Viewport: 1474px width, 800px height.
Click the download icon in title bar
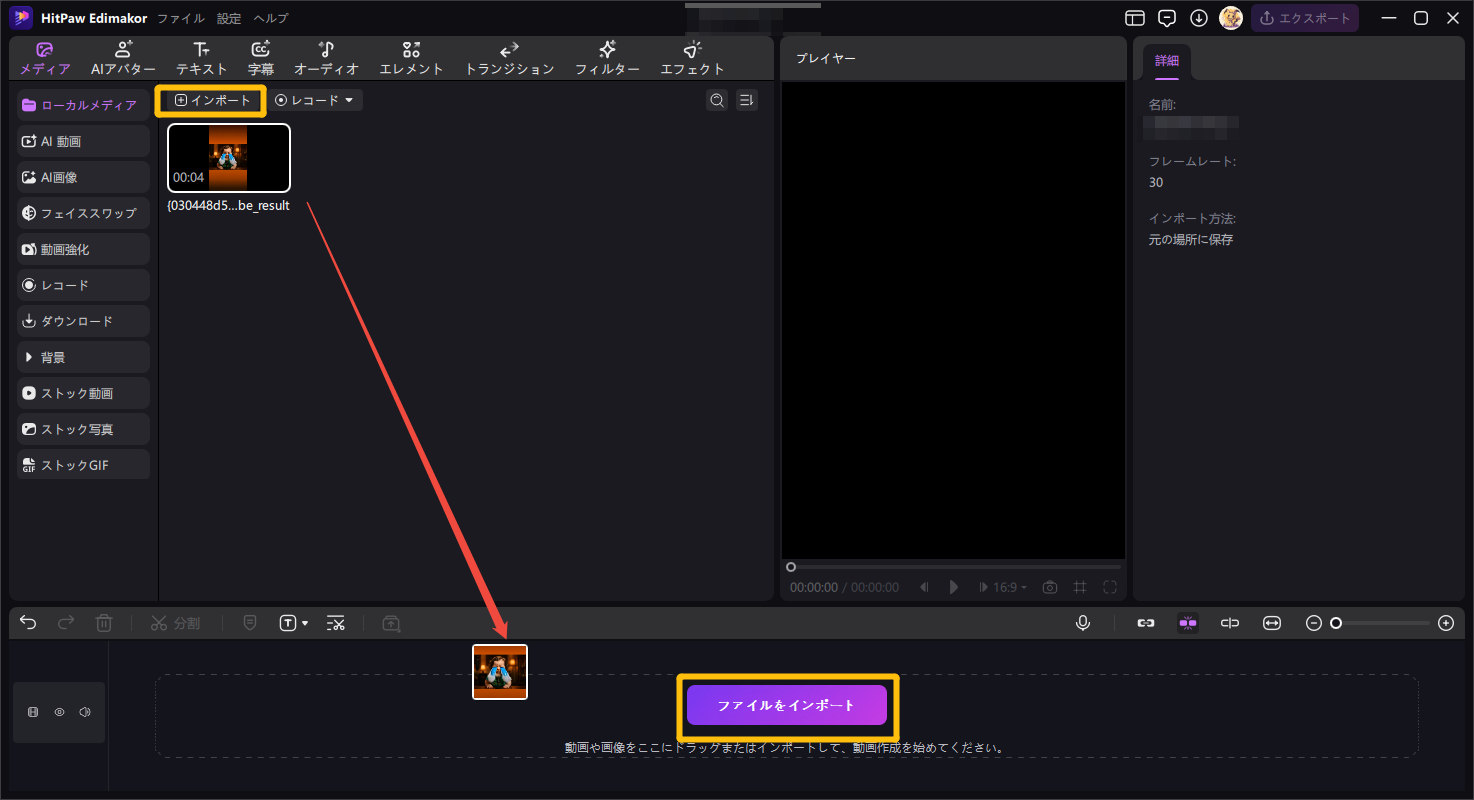[x=1198, y=18]
